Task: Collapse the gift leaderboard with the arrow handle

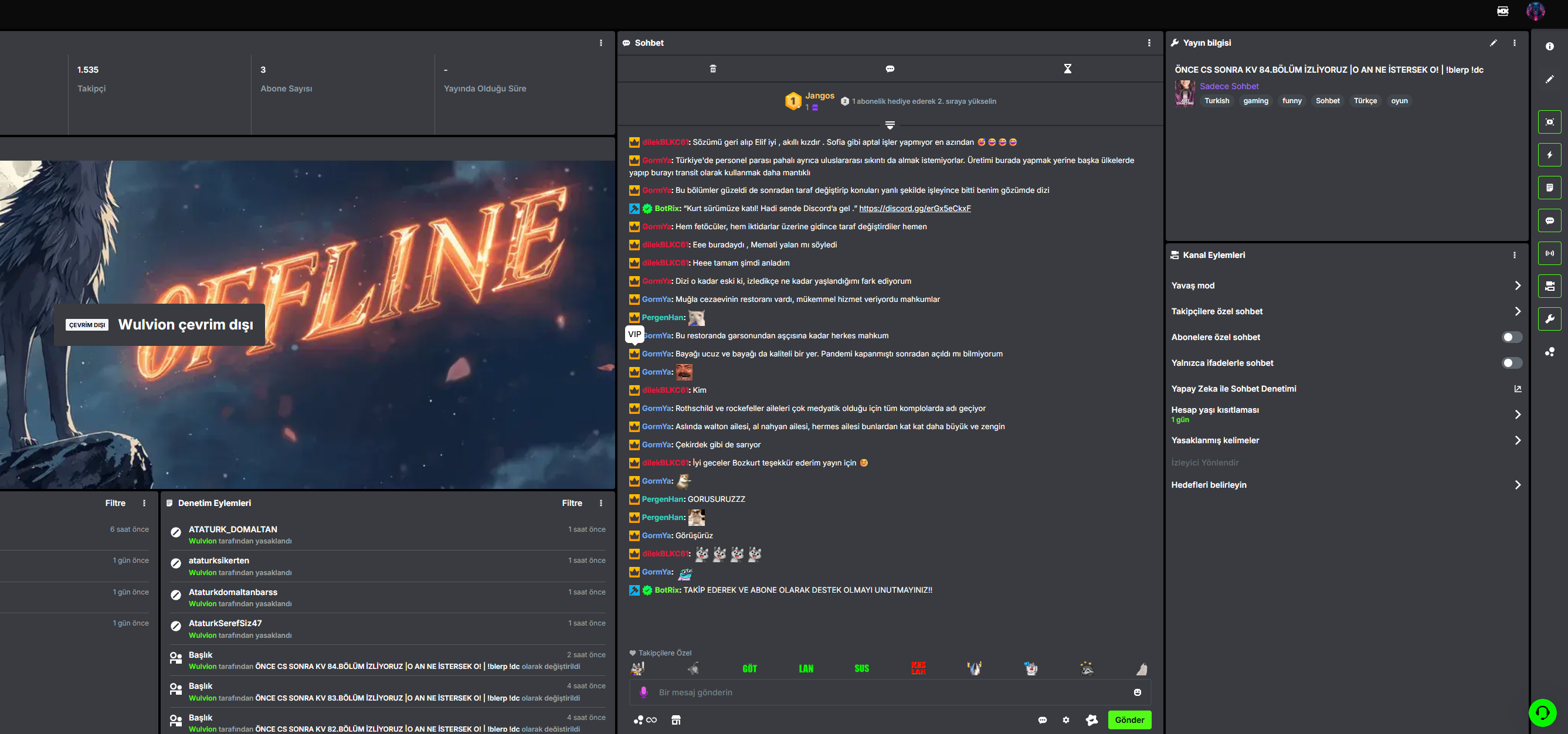Action: pyautogui.click(x=890, y=125)
